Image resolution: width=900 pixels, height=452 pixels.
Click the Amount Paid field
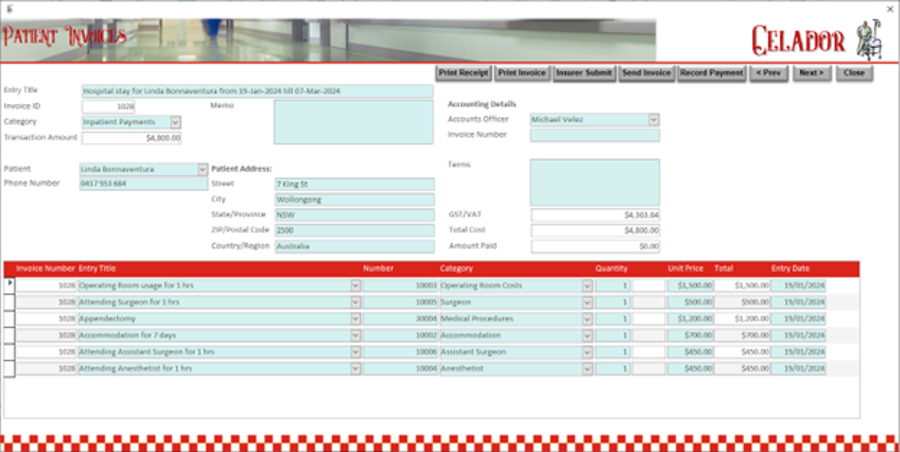pos(595,246)
